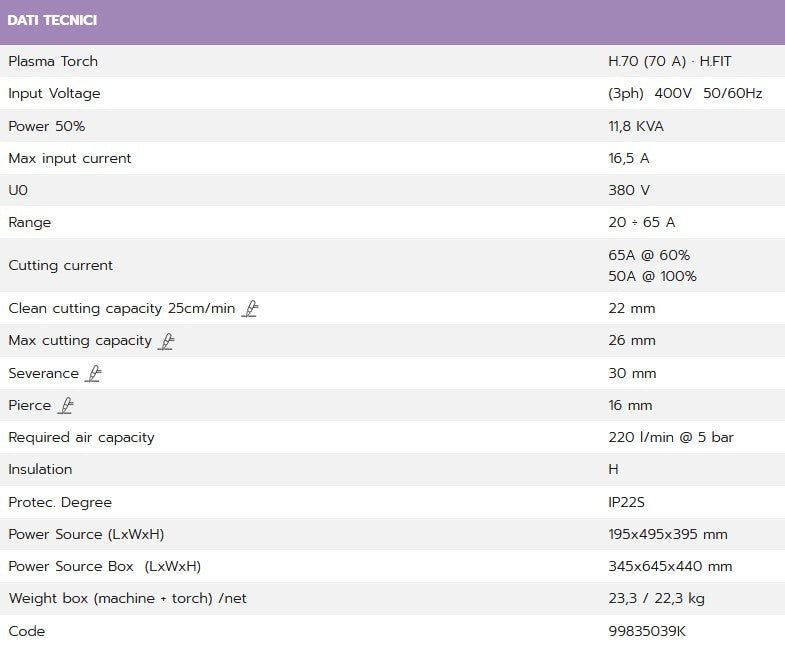This screenshot has height=646, width=785.
Task: Select the 65A @ 60% cutting current line
Action: tap(649, 255)
